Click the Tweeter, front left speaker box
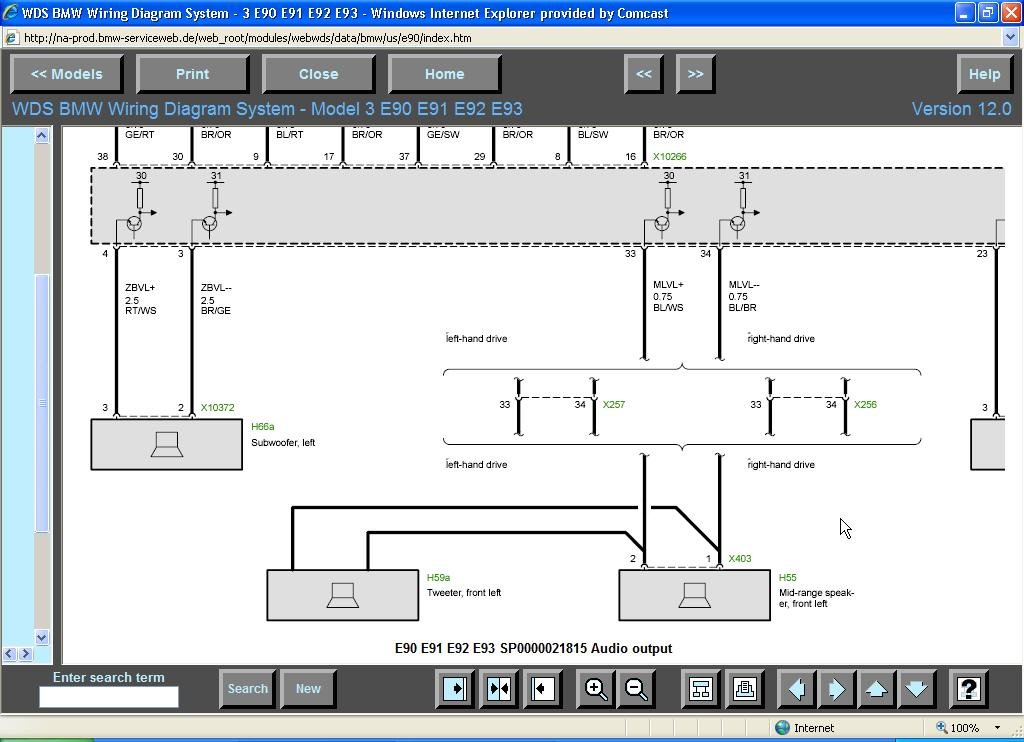1024x742 pixels. pos(343,595)
